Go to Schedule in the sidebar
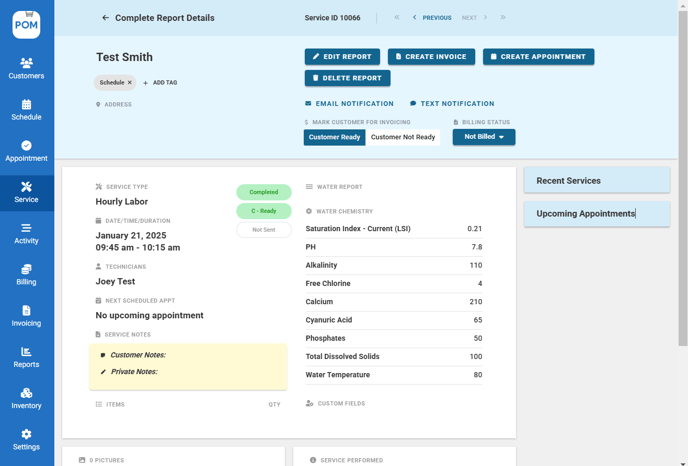This screenshot has width=688, height=466. tap(26, 110)
